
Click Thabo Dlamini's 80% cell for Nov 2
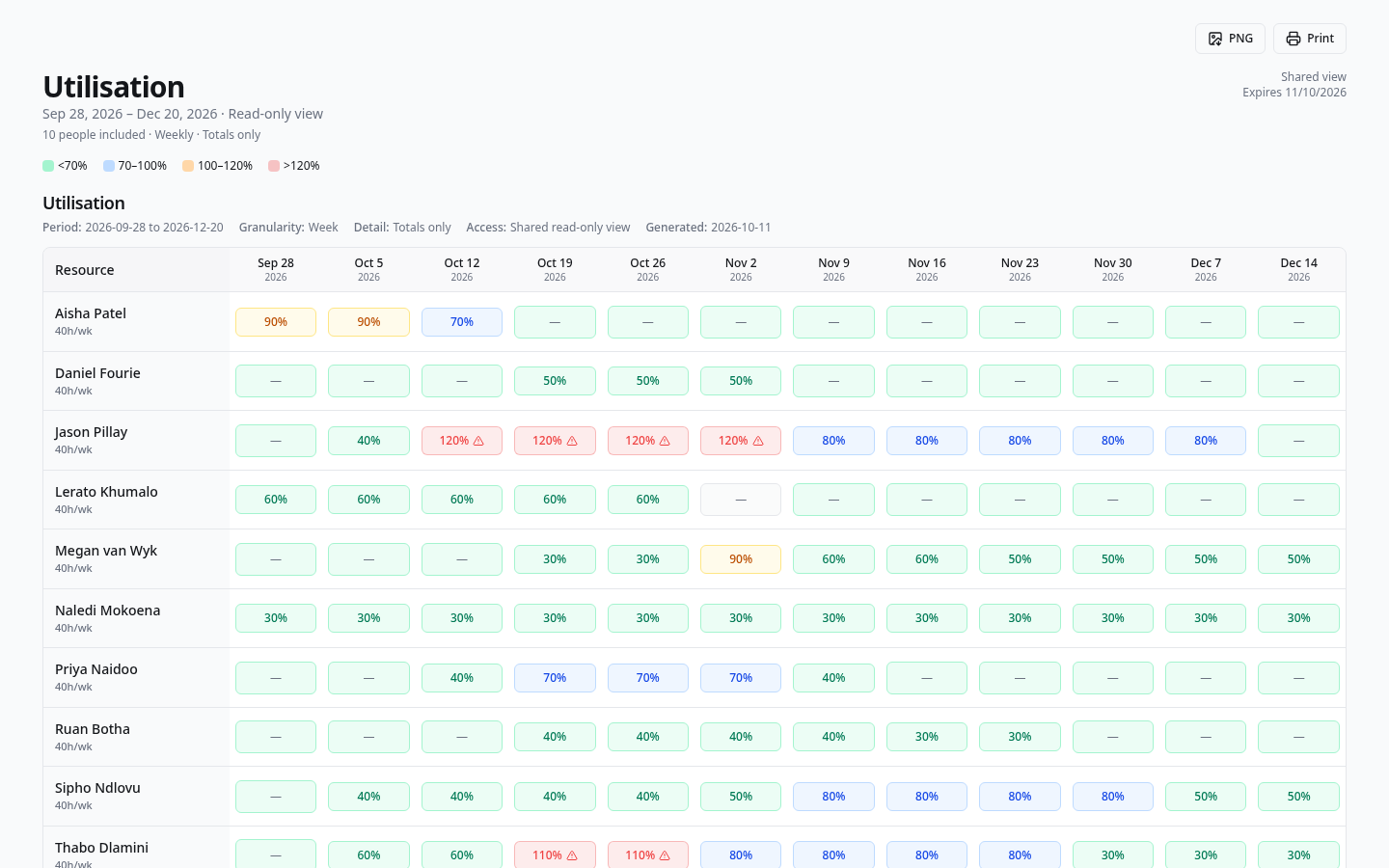click(741, 855)
